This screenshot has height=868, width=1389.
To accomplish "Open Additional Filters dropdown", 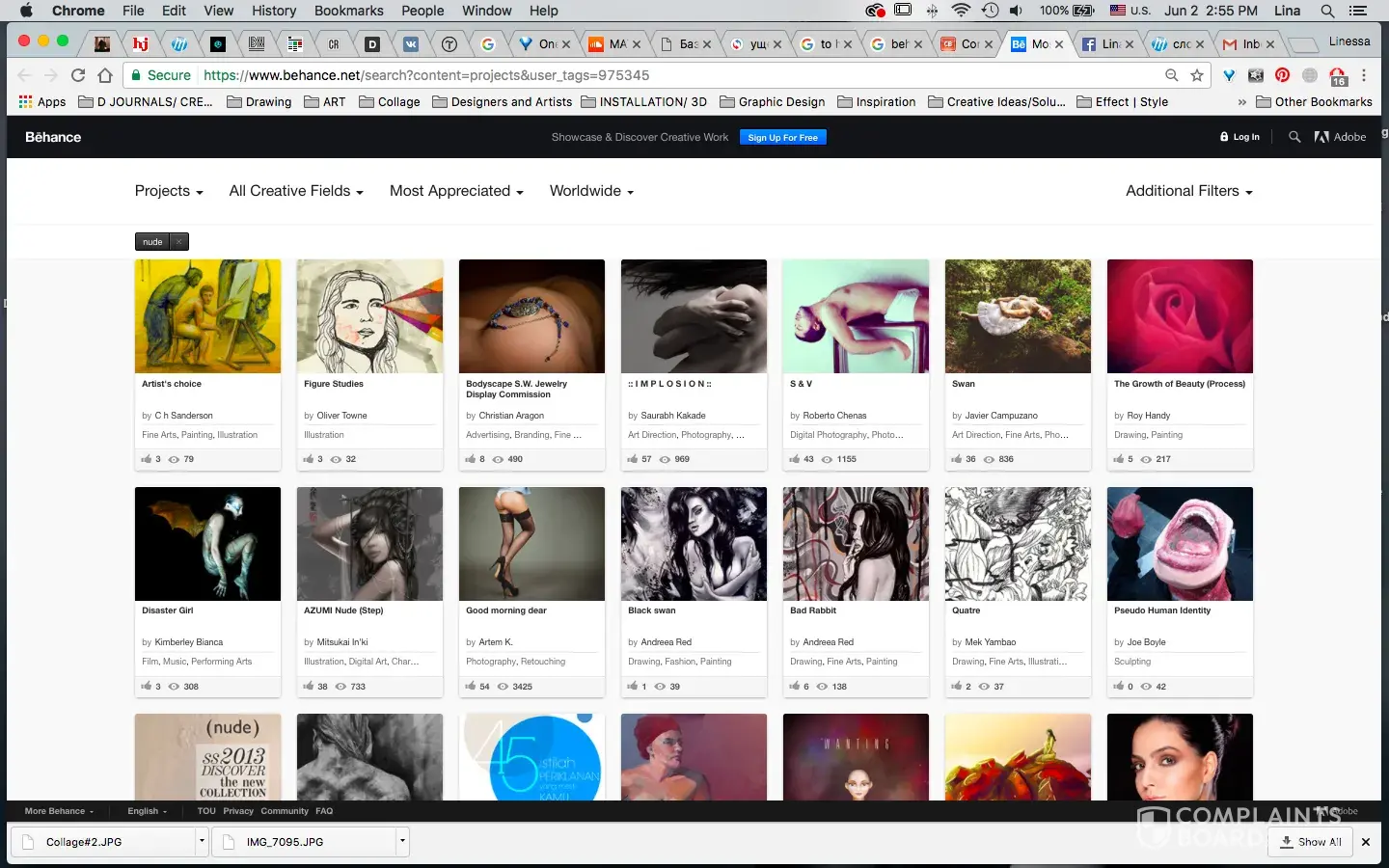I will 1188,191.
